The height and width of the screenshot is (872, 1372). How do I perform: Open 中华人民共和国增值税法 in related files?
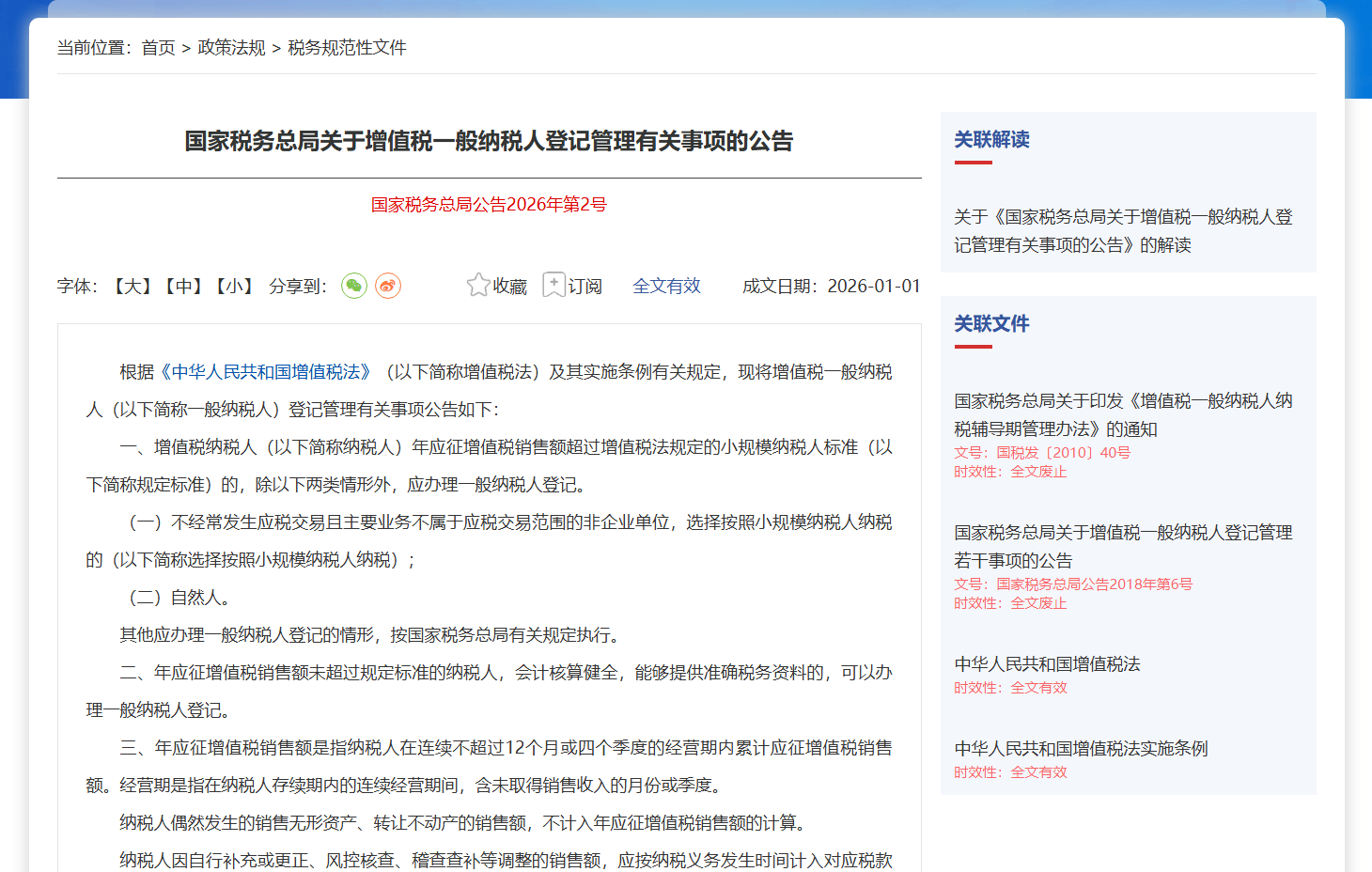(1047, 664)
